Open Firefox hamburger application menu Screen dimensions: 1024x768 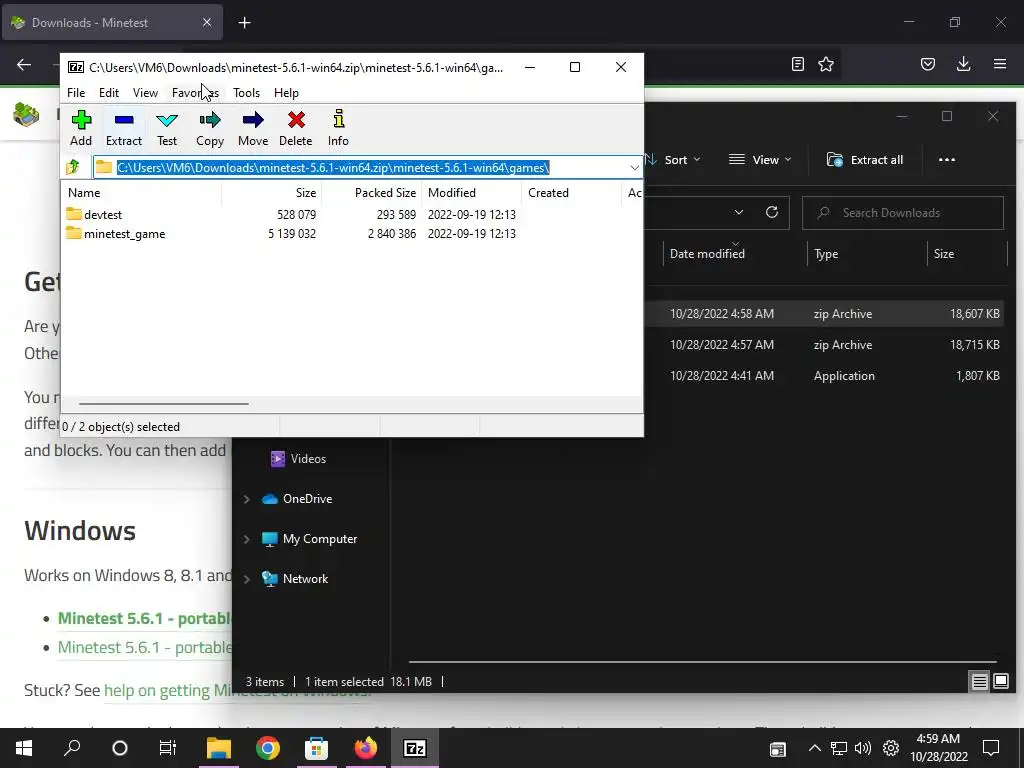pos(1000,64)
